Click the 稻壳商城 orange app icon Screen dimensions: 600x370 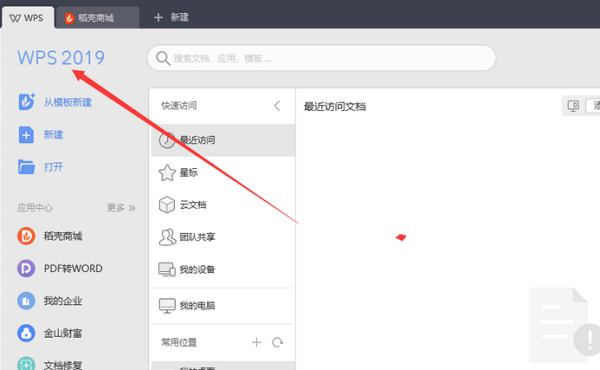pyautogui.click(x=26, y=236)
